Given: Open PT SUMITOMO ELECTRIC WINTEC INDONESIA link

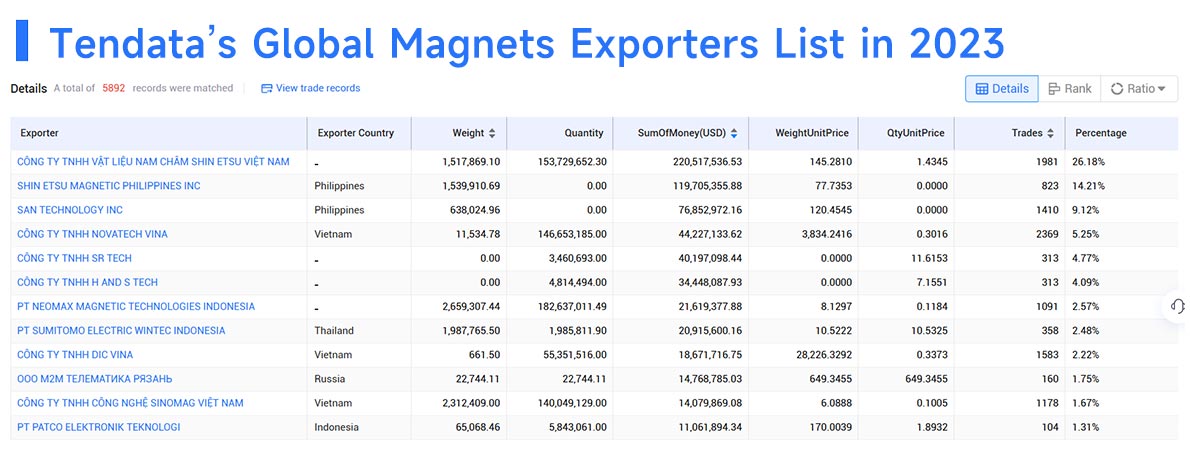Looking at the screenshot, I should pyautogui.click(x=121, y=331).
